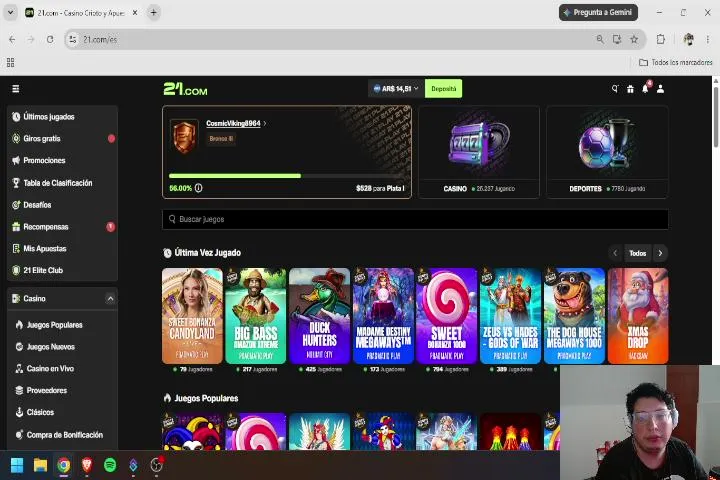720x480 pixels.
Task: Open Brave browser from taskbar
Action: click(x=87, y=465)
